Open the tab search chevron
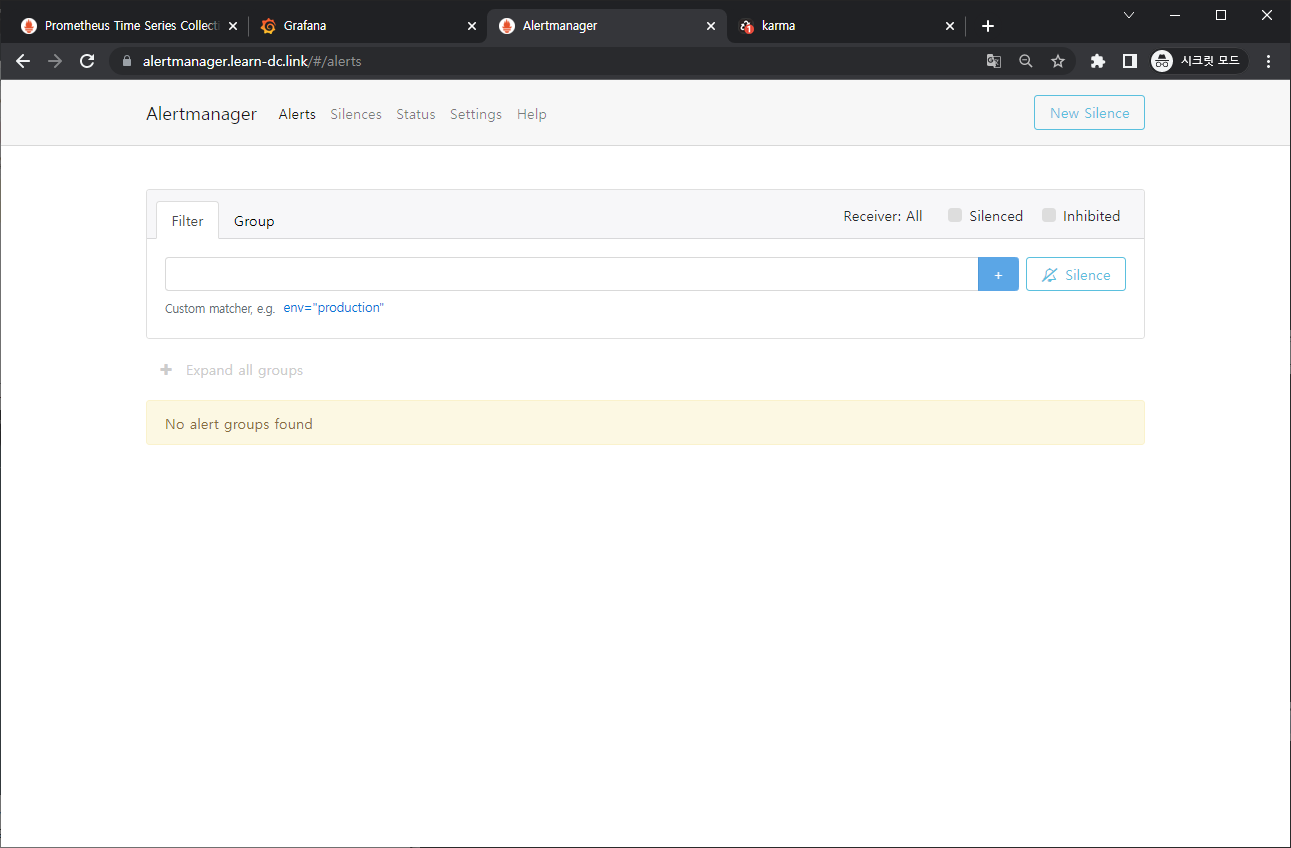Screen dimensions: 1291x848 click(x=1129, y=15)
